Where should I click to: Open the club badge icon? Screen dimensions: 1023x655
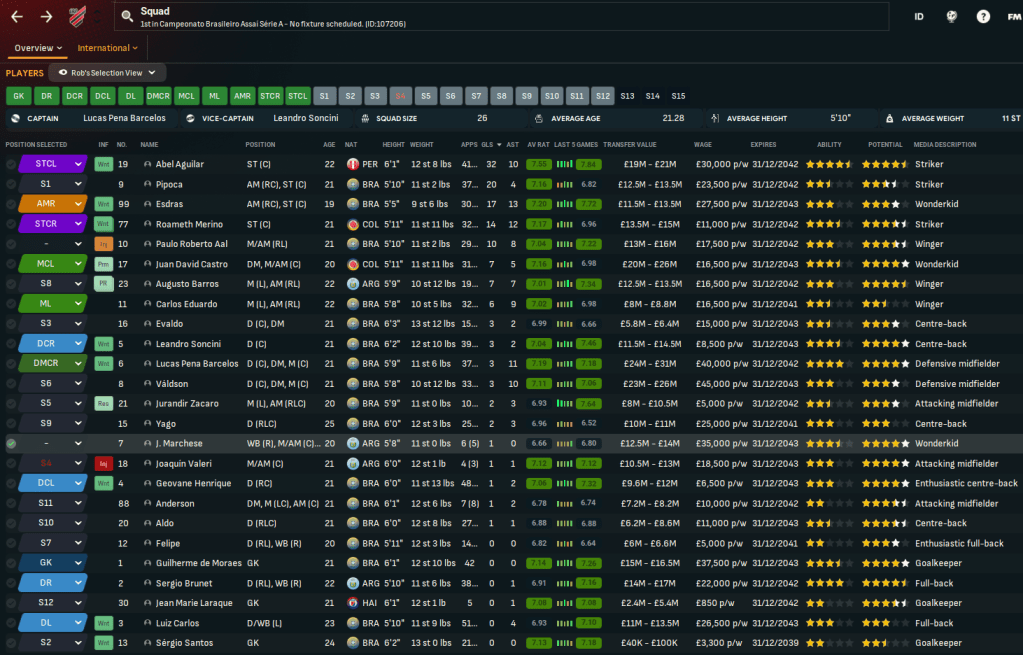click(x=77, y=17)
